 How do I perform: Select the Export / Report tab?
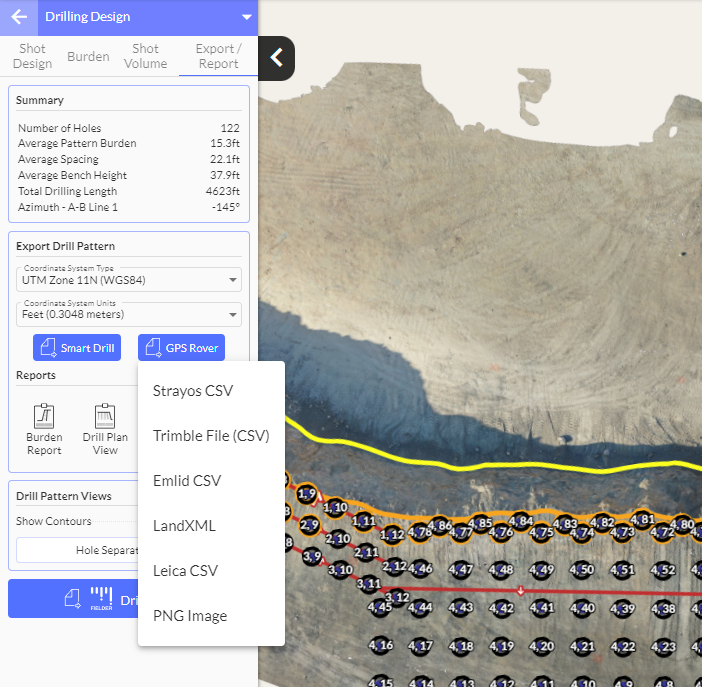point(218,56)
